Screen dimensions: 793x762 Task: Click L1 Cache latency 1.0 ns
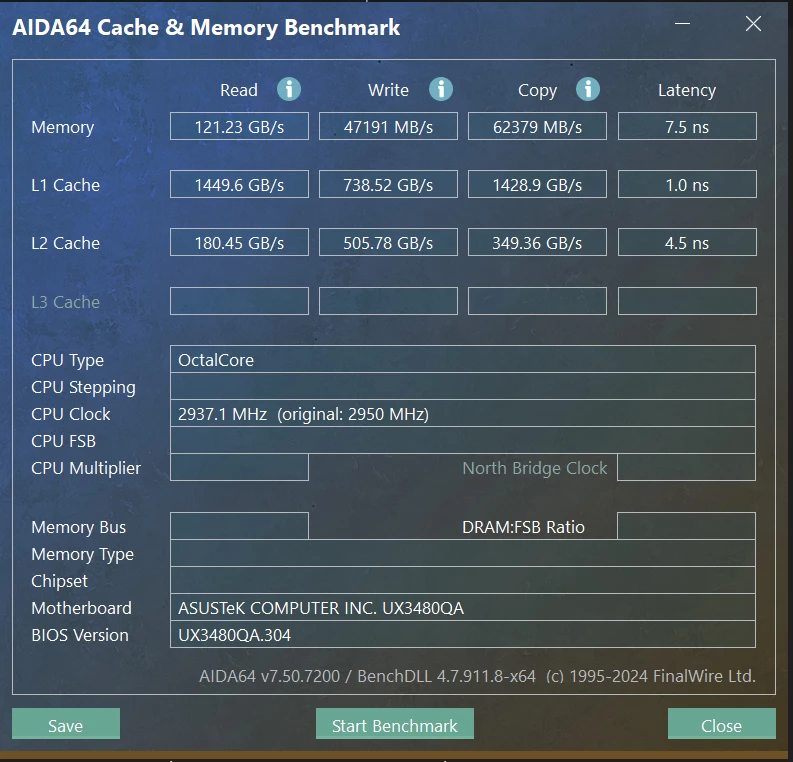click(x=687, y=185)
